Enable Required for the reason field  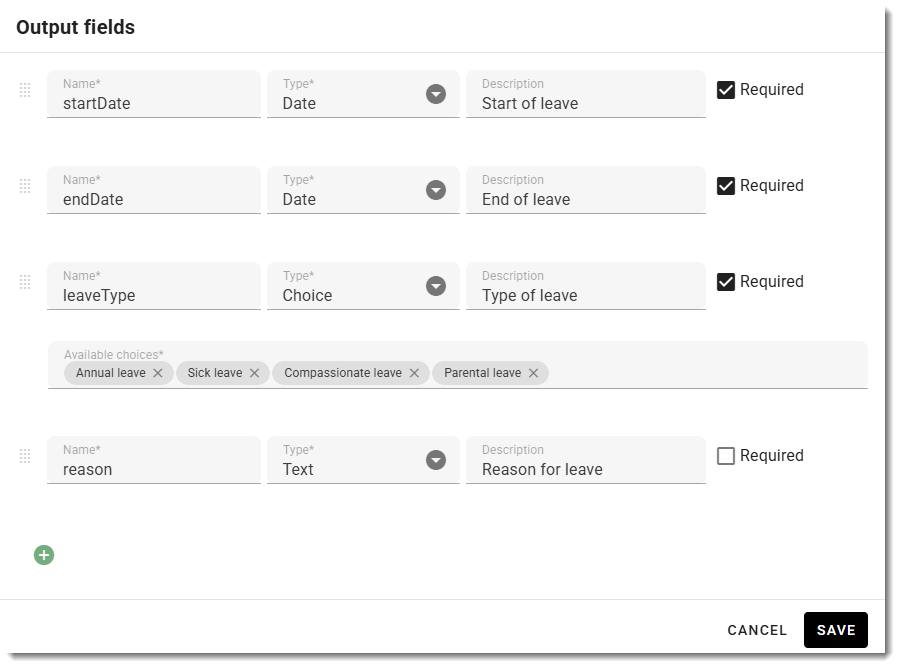(x=726, y=456)
